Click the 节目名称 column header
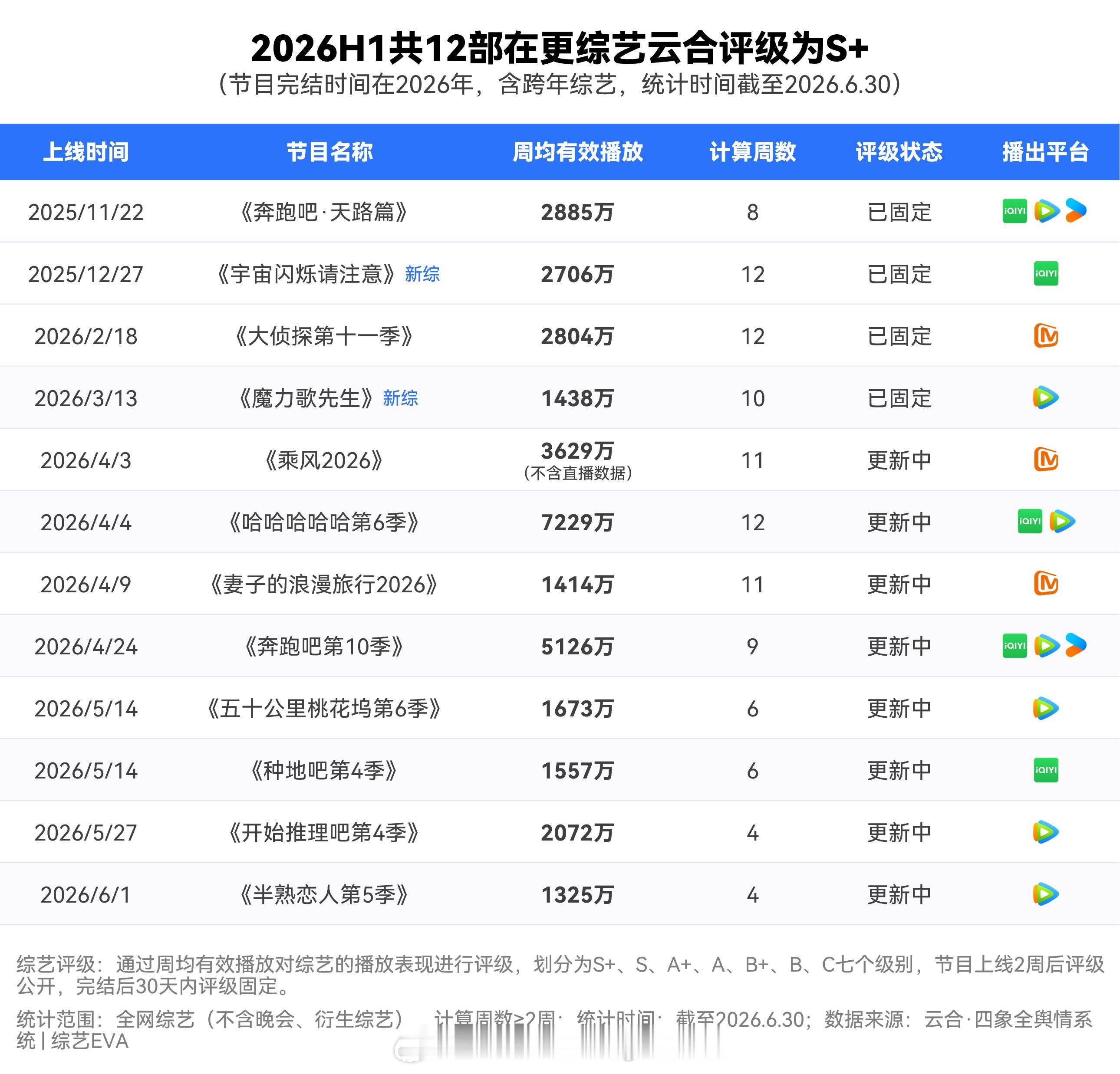Screen dimensions: 1120x1074 (330, 152)
